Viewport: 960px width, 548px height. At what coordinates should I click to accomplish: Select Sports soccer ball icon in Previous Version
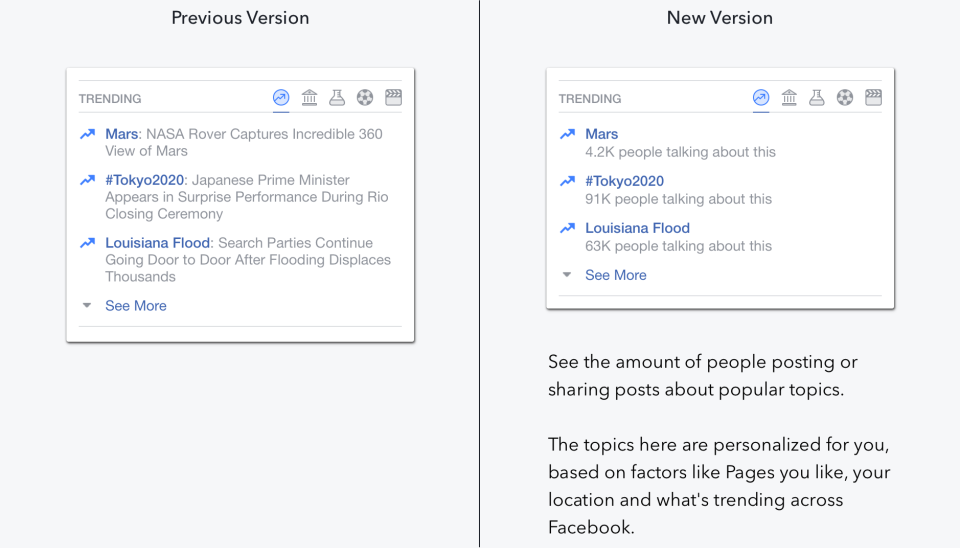point(365,97)
